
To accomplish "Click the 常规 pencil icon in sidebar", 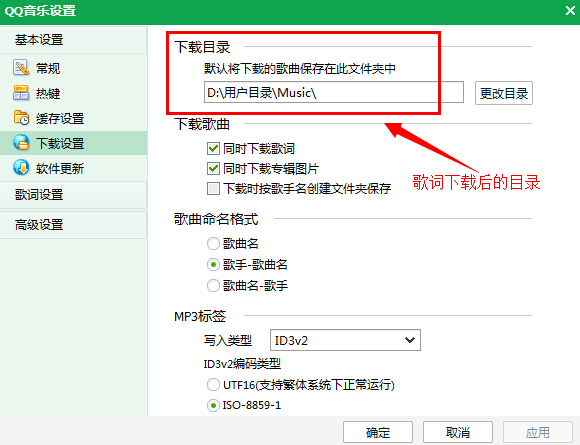I will coord(21,68).
